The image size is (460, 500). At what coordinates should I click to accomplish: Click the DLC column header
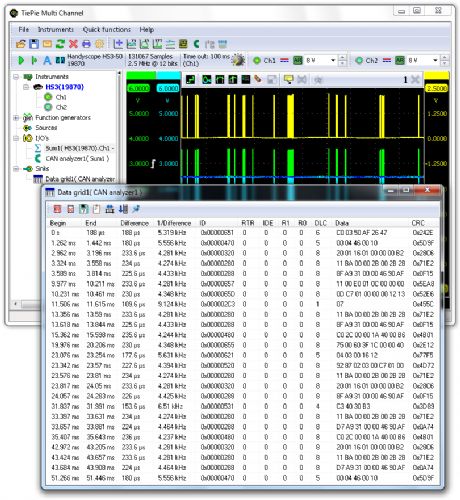tap(321, 223)
